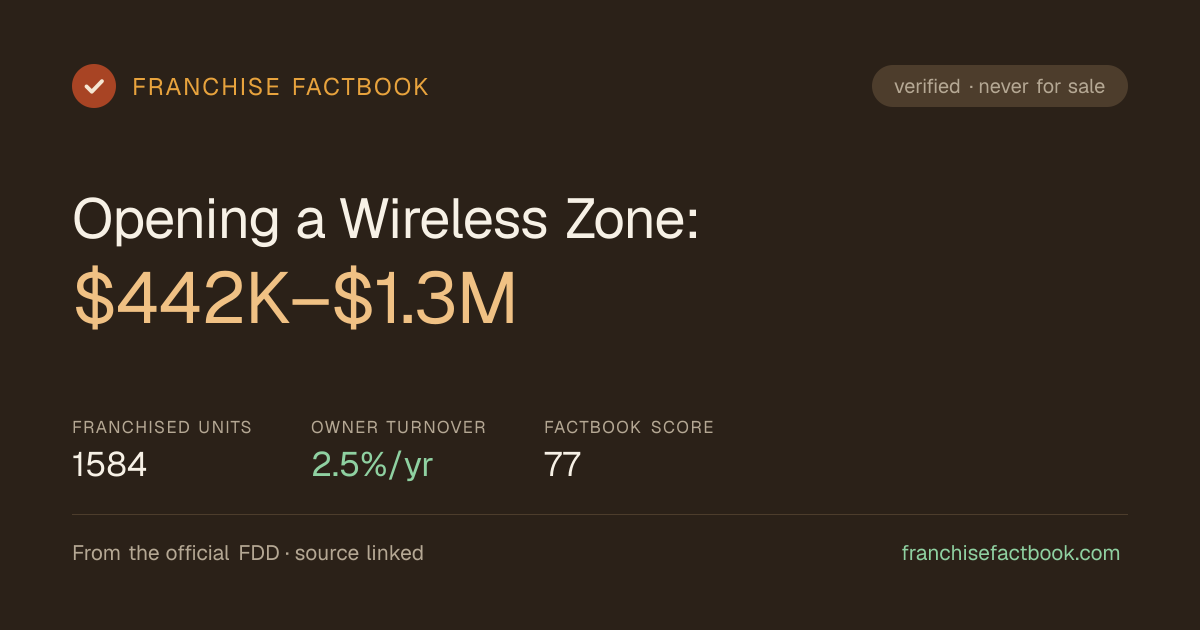1200x630 pixels.
Task: Select the 2.5%/yr turnover value
Action: click(372, 465)
